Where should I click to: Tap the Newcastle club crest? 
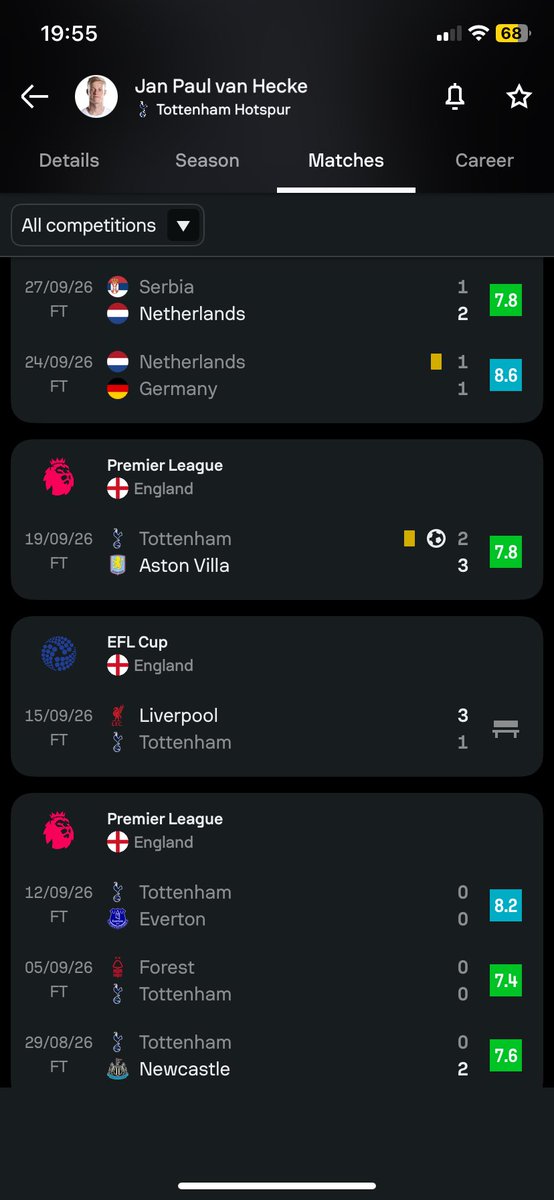coord(118,1069)
